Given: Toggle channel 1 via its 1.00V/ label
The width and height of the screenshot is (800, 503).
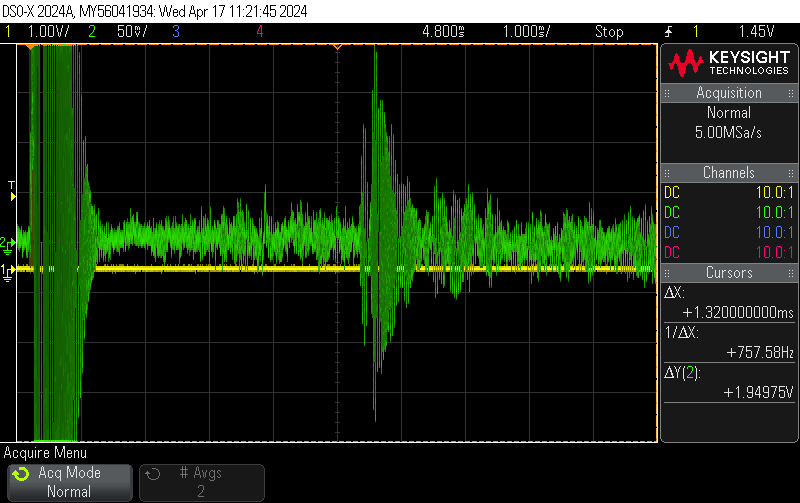Looking at the screenshot, I should pyautogui.click(x=40, y=32).
